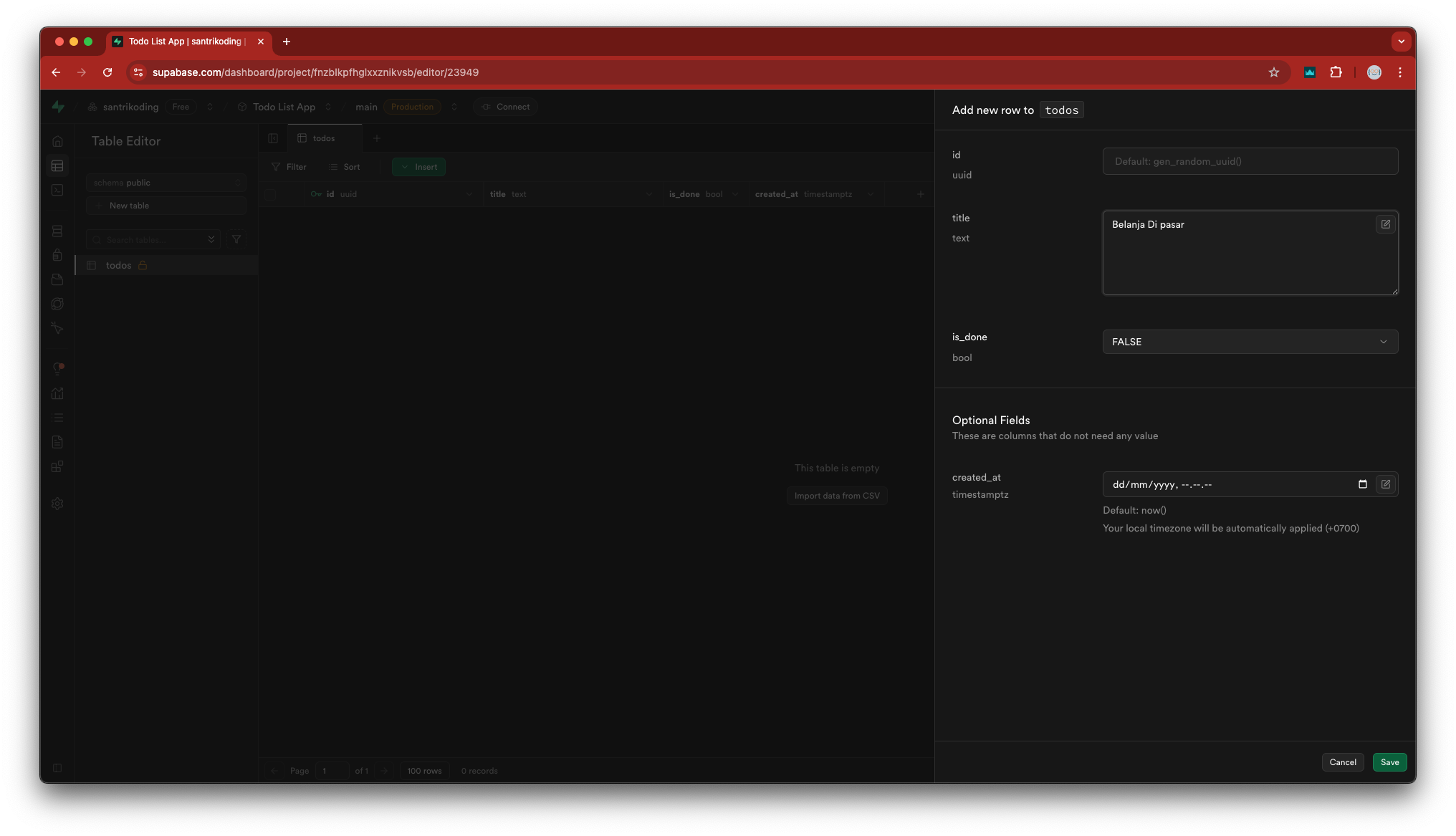Open the Realtime sidebar icon
1456x836 pixels.
[x=57, y=328]
